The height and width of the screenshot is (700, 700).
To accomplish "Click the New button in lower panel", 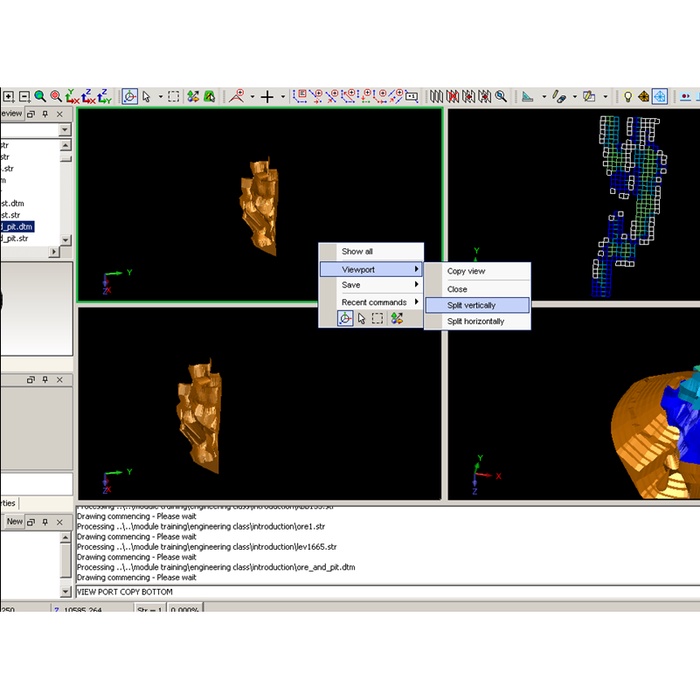I will (14, 522).
